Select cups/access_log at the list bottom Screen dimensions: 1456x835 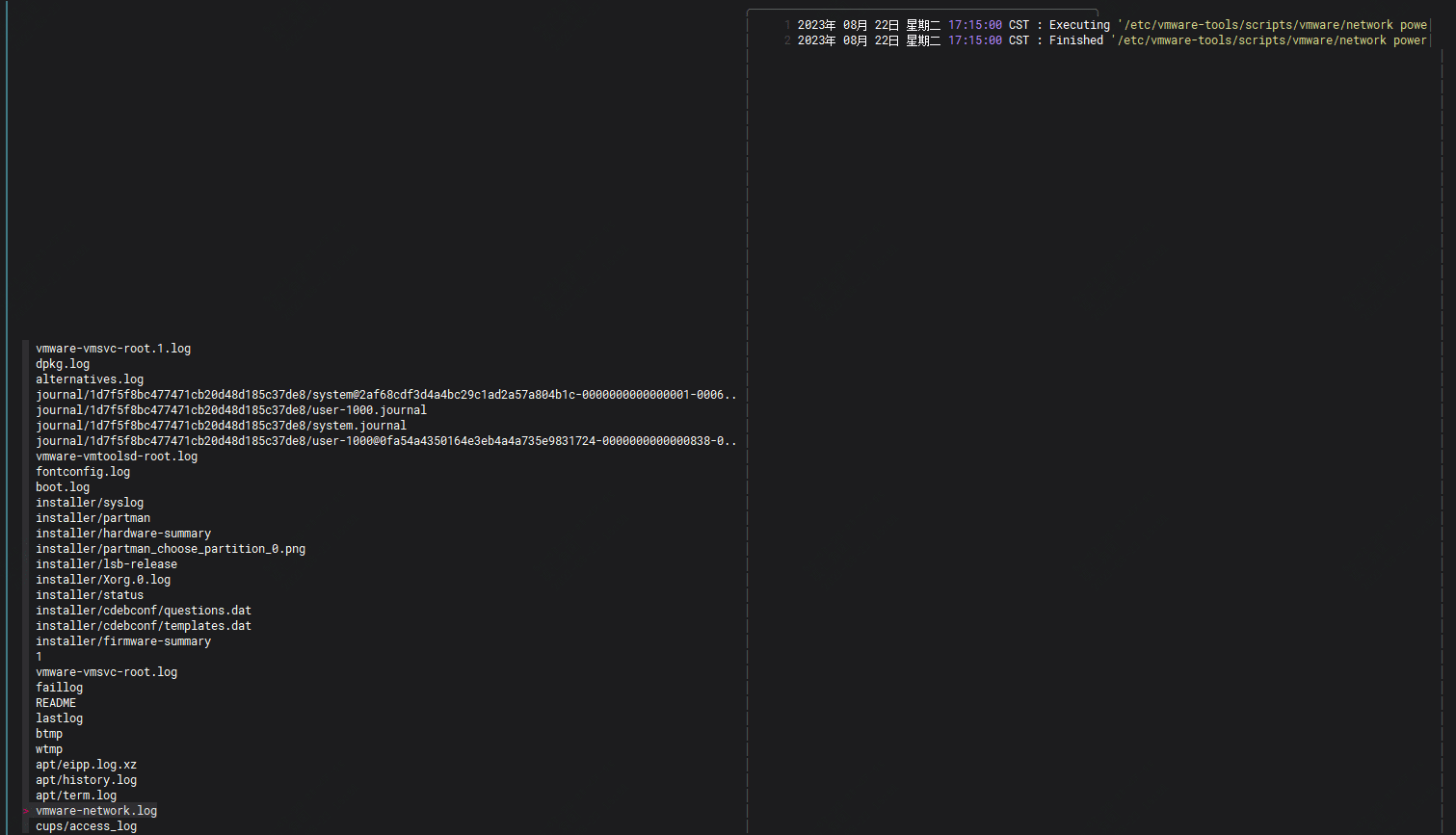(87, 826)
